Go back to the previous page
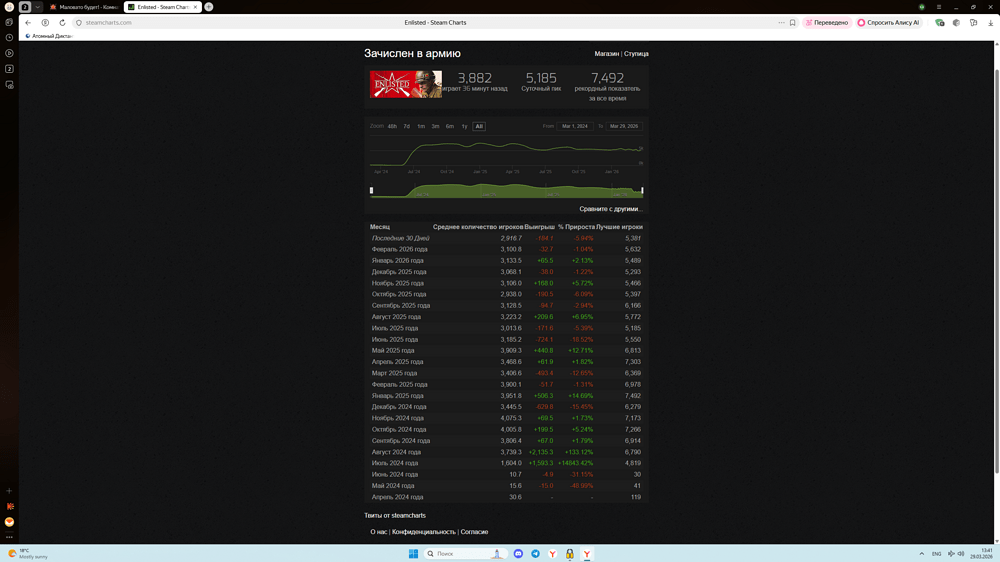 click(28, 22)
